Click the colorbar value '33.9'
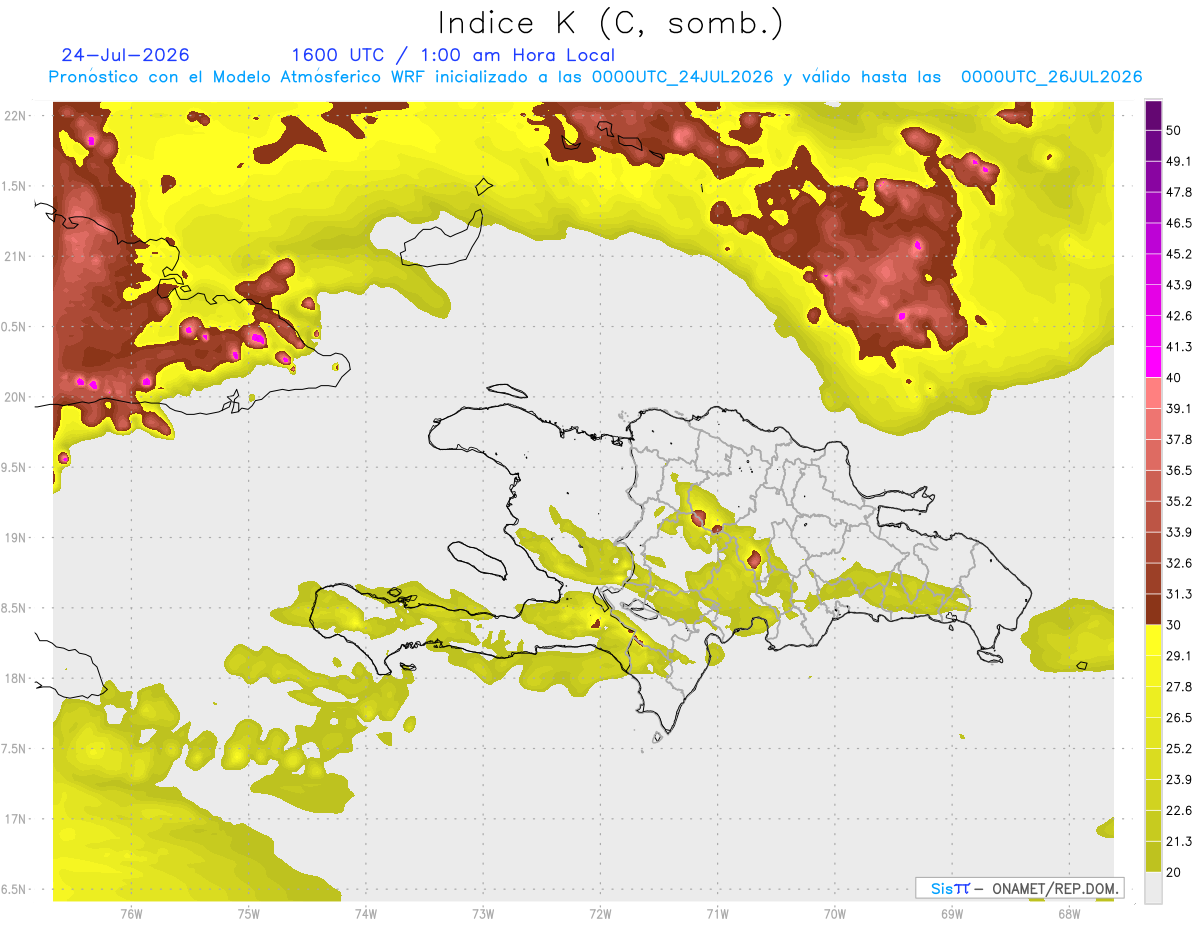 click(x=1179, y=532)
